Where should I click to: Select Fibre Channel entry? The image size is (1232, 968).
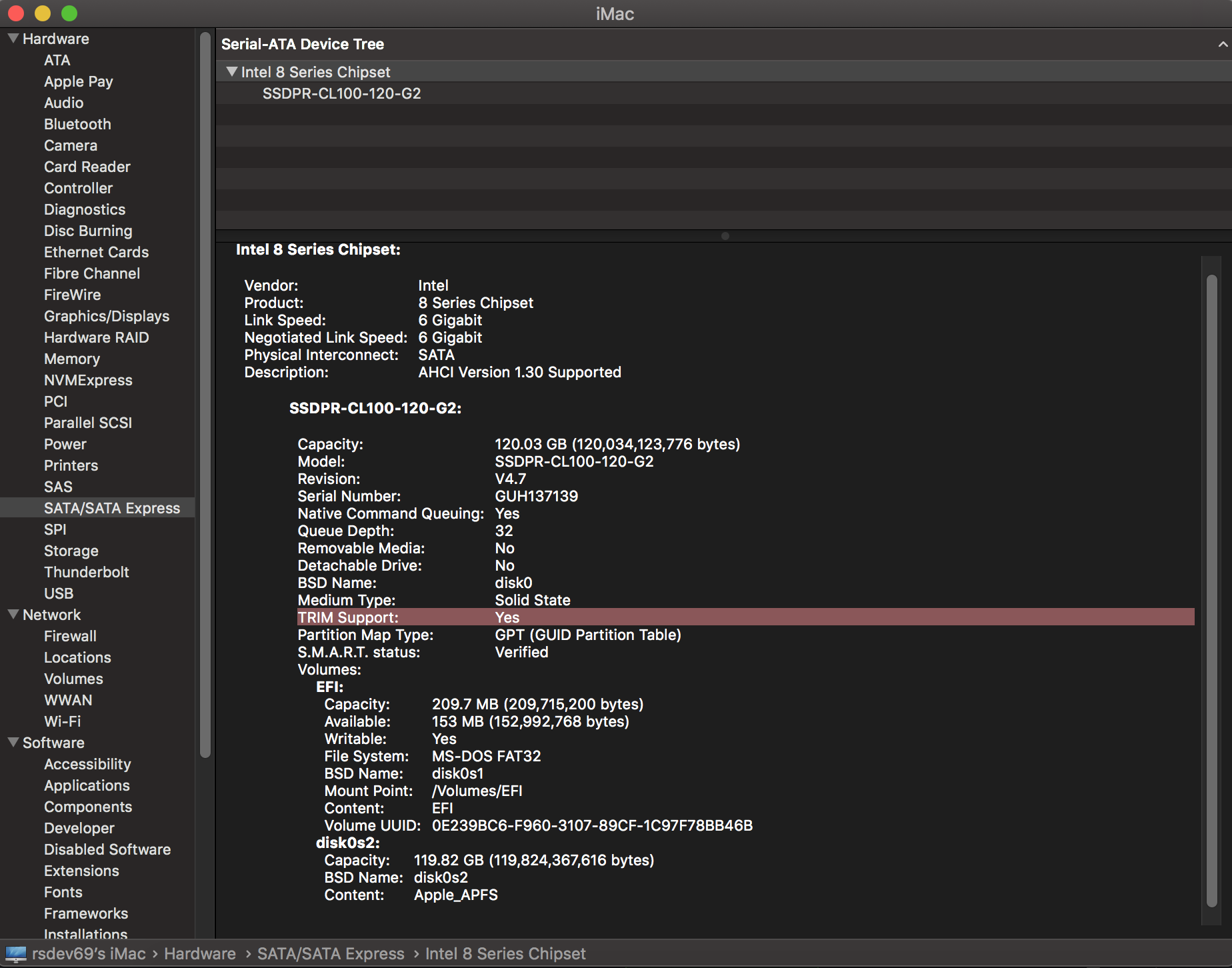pos(92,273)
